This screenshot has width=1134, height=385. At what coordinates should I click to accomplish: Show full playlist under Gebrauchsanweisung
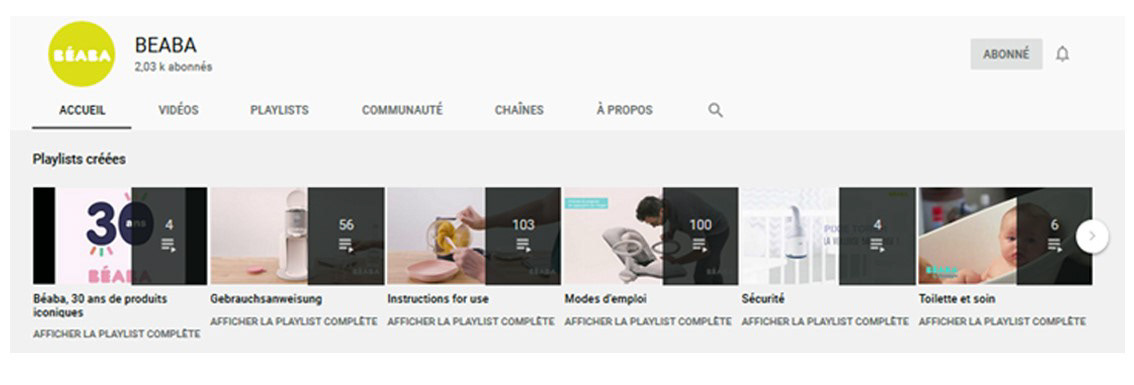(x=294, y=321)
